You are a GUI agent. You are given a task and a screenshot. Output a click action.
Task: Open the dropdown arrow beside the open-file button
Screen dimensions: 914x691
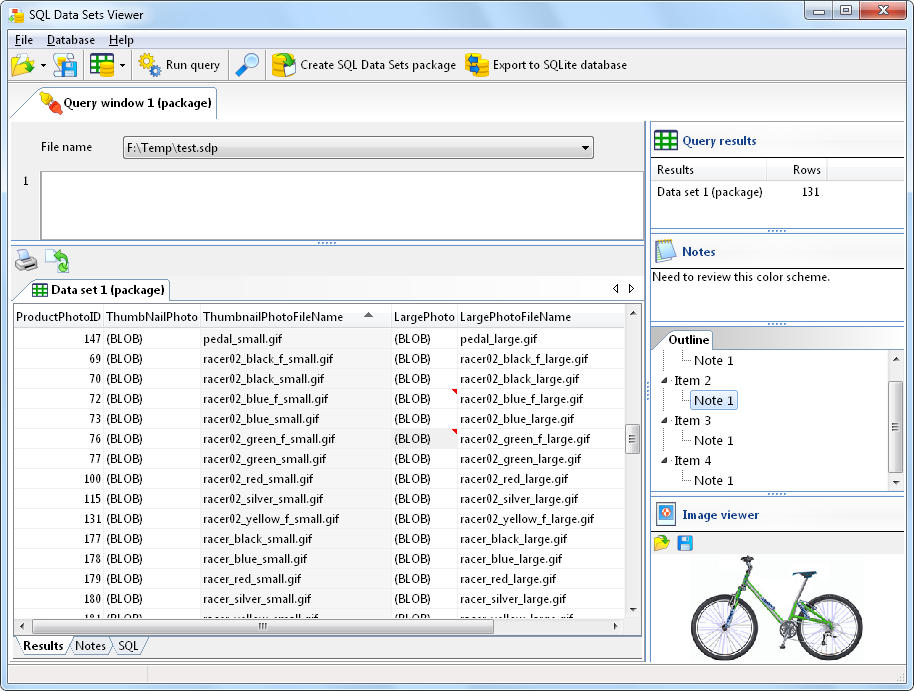42,64
